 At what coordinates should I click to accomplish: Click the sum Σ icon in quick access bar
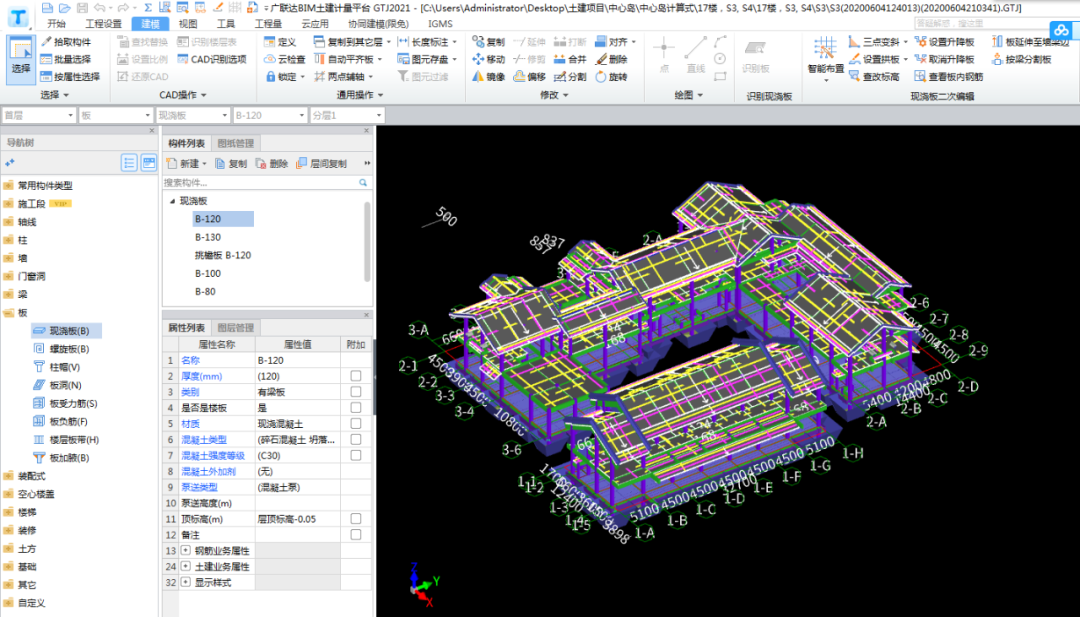point(147,8)
